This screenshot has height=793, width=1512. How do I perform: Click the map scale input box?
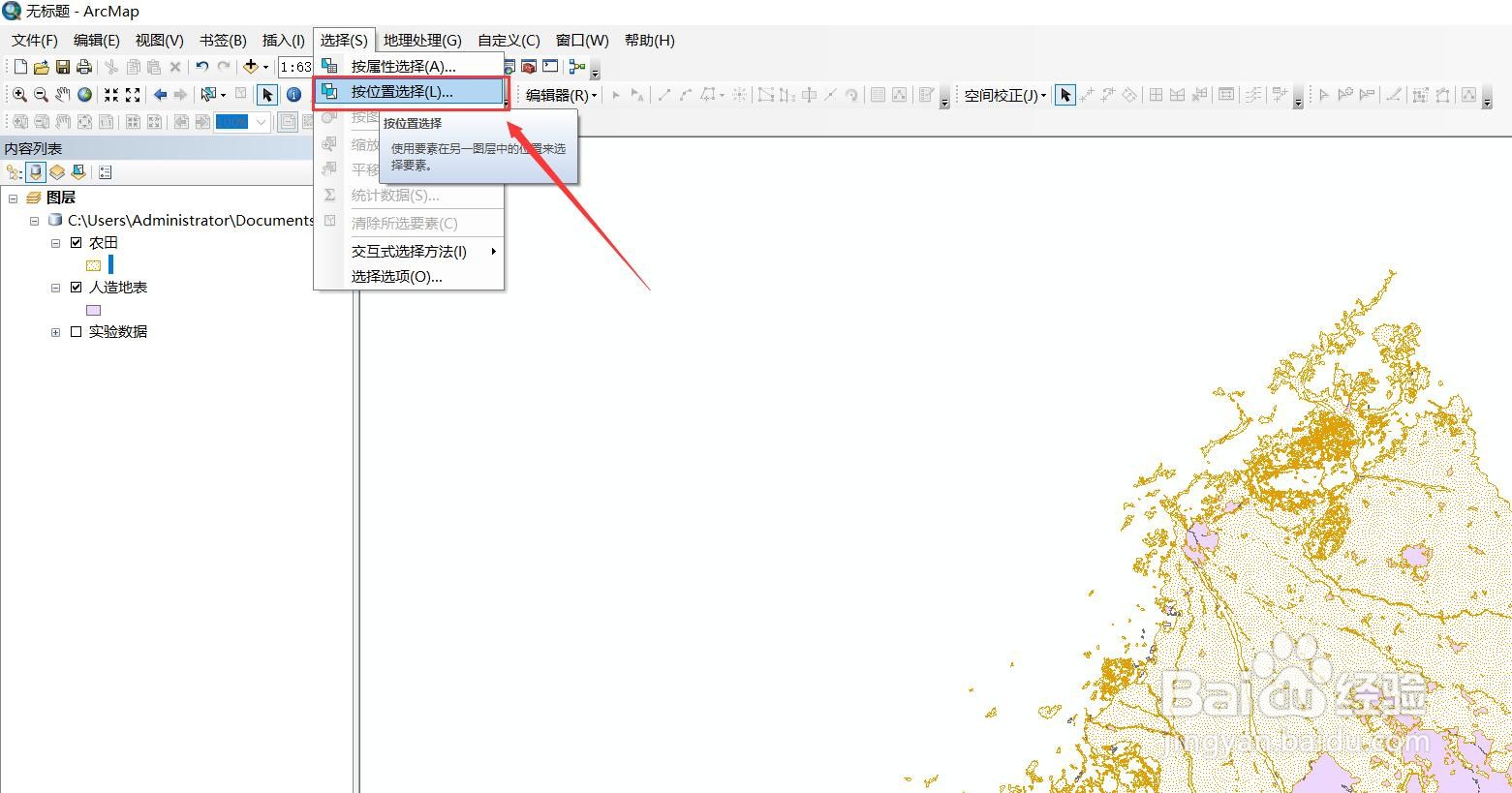point(295,67)
